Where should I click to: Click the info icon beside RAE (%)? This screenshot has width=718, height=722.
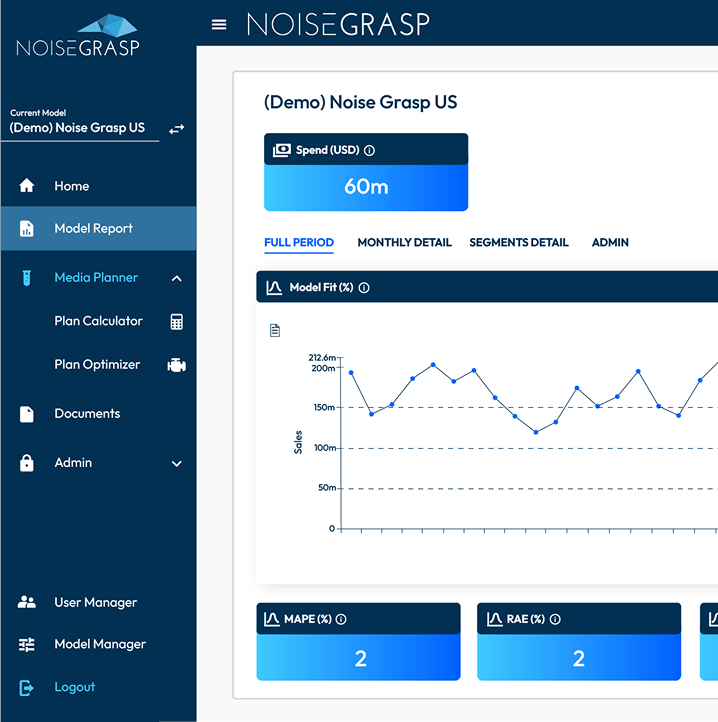555,620
